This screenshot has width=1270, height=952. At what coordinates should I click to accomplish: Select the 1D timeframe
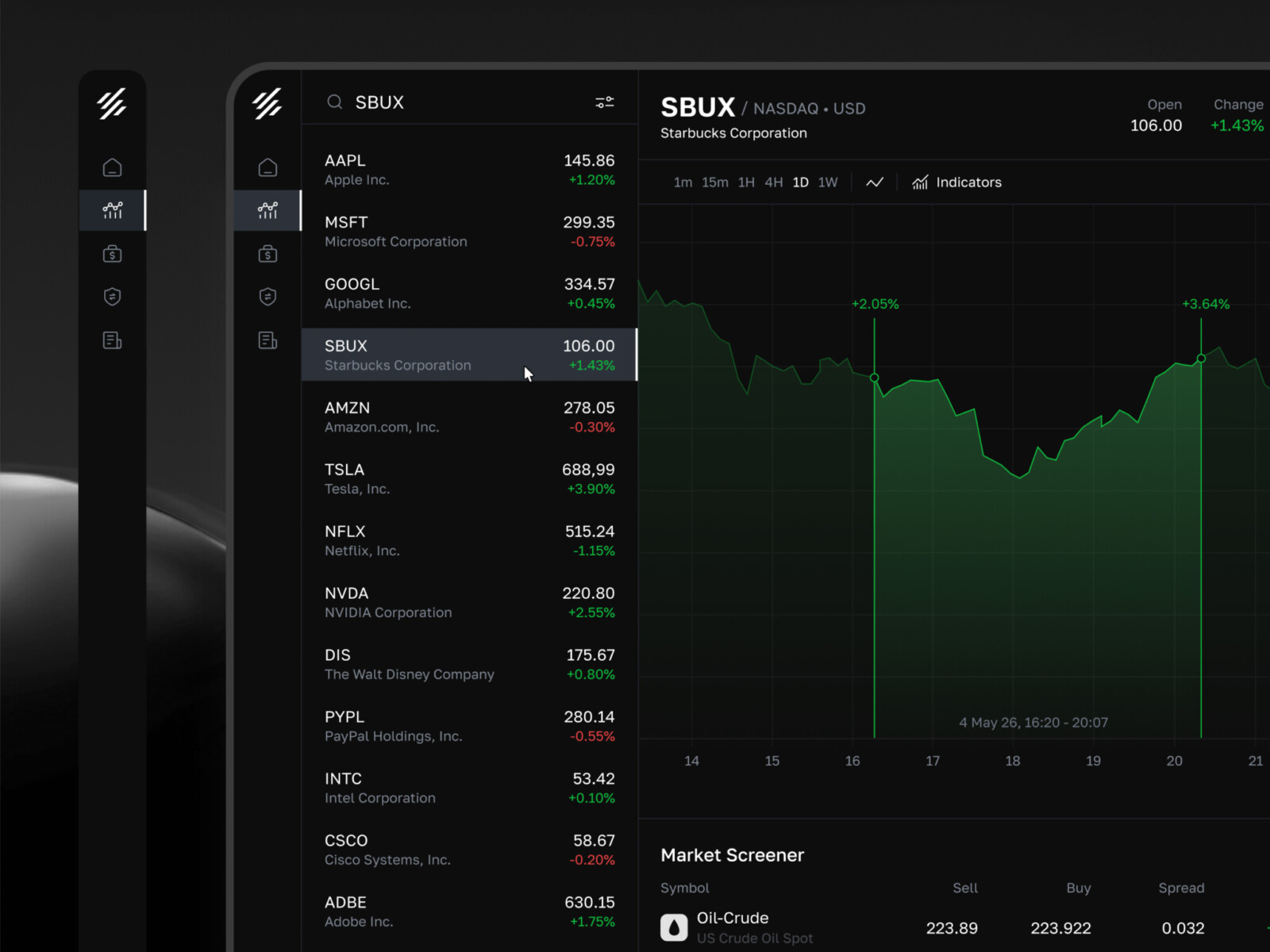801,182
